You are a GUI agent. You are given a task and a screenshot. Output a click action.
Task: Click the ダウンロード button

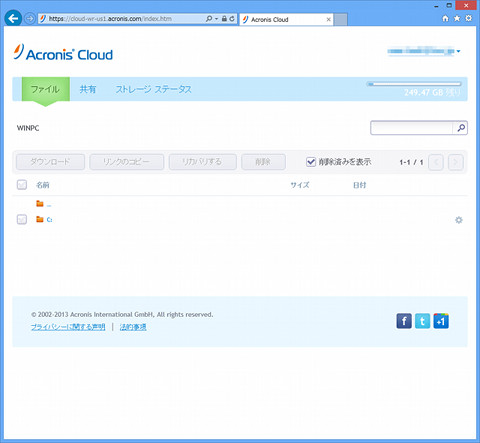tap(50, 162)
